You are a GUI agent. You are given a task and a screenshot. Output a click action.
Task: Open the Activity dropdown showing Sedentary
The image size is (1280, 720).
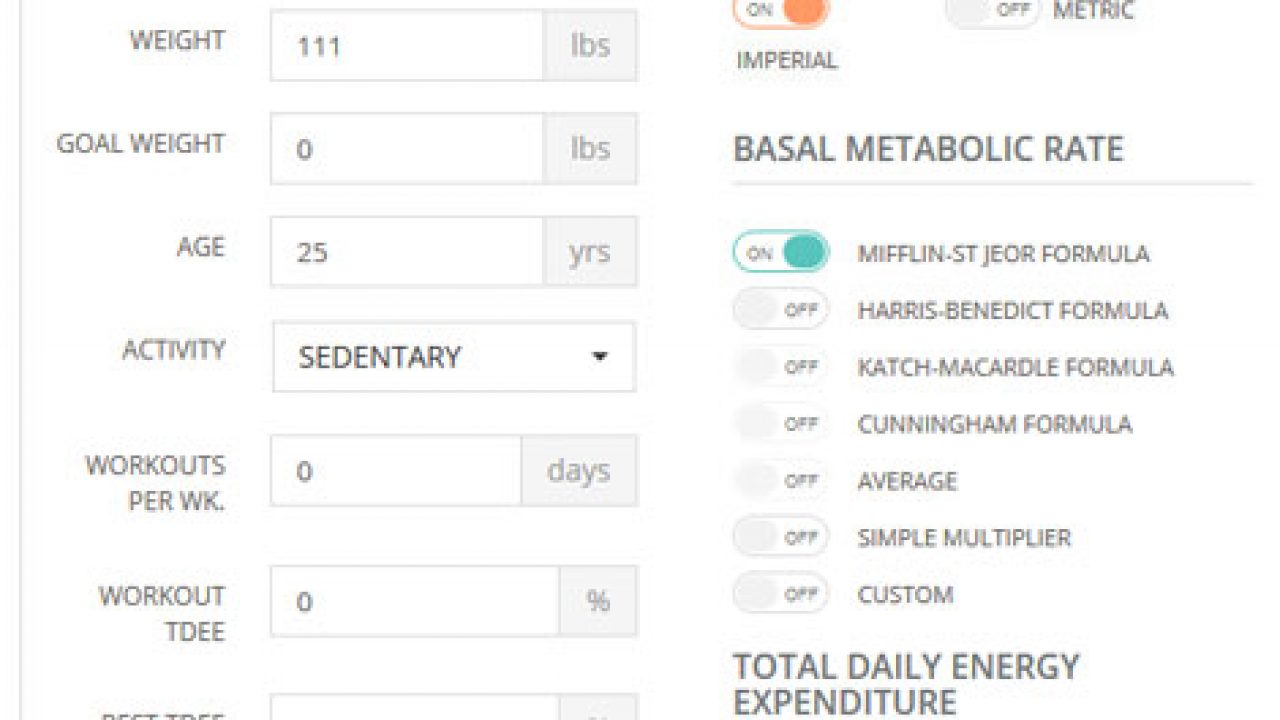(454, 357)
